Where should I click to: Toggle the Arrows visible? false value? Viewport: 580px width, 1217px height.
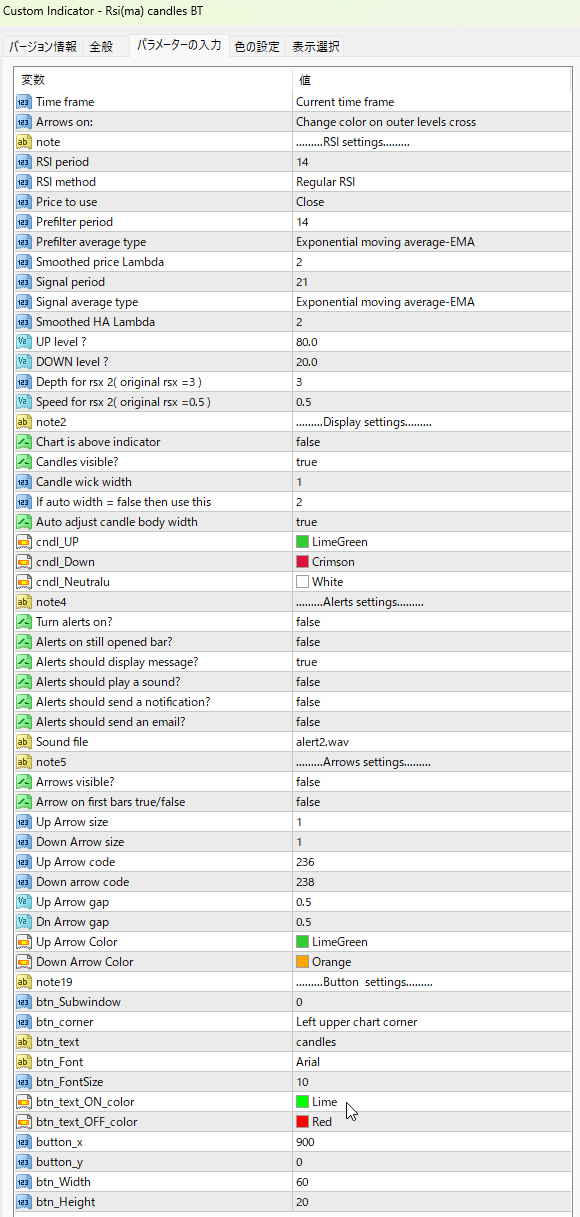433,782
